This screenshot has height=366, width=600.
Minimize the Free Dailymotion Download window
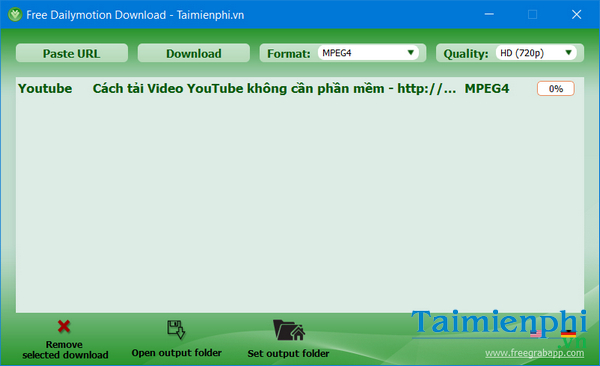tap(489, 15)
